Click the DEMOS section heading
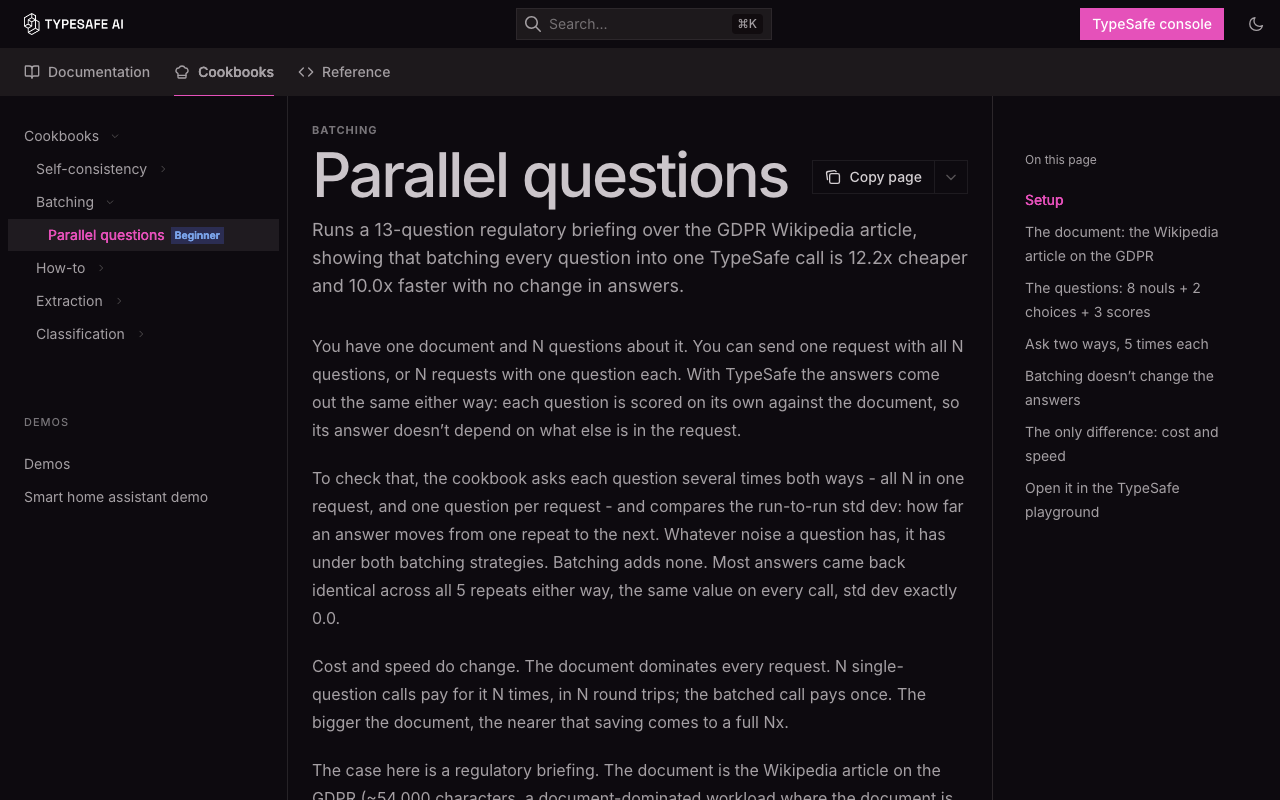The width and height of the screenshot is (1280, 800). point(46,422)
